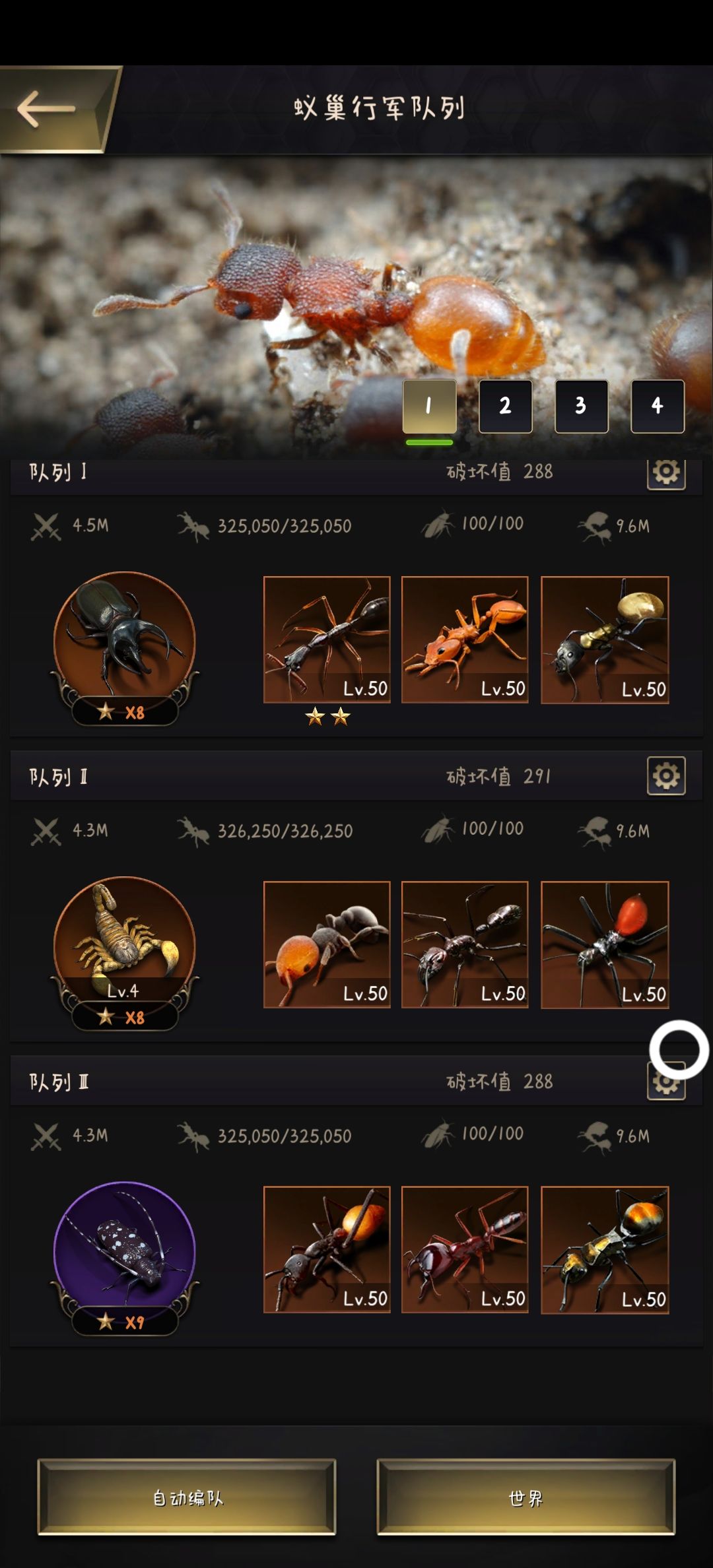Choose red-abdomen ant in 队列 II
Screen dimensions: 713x1568
605,944
